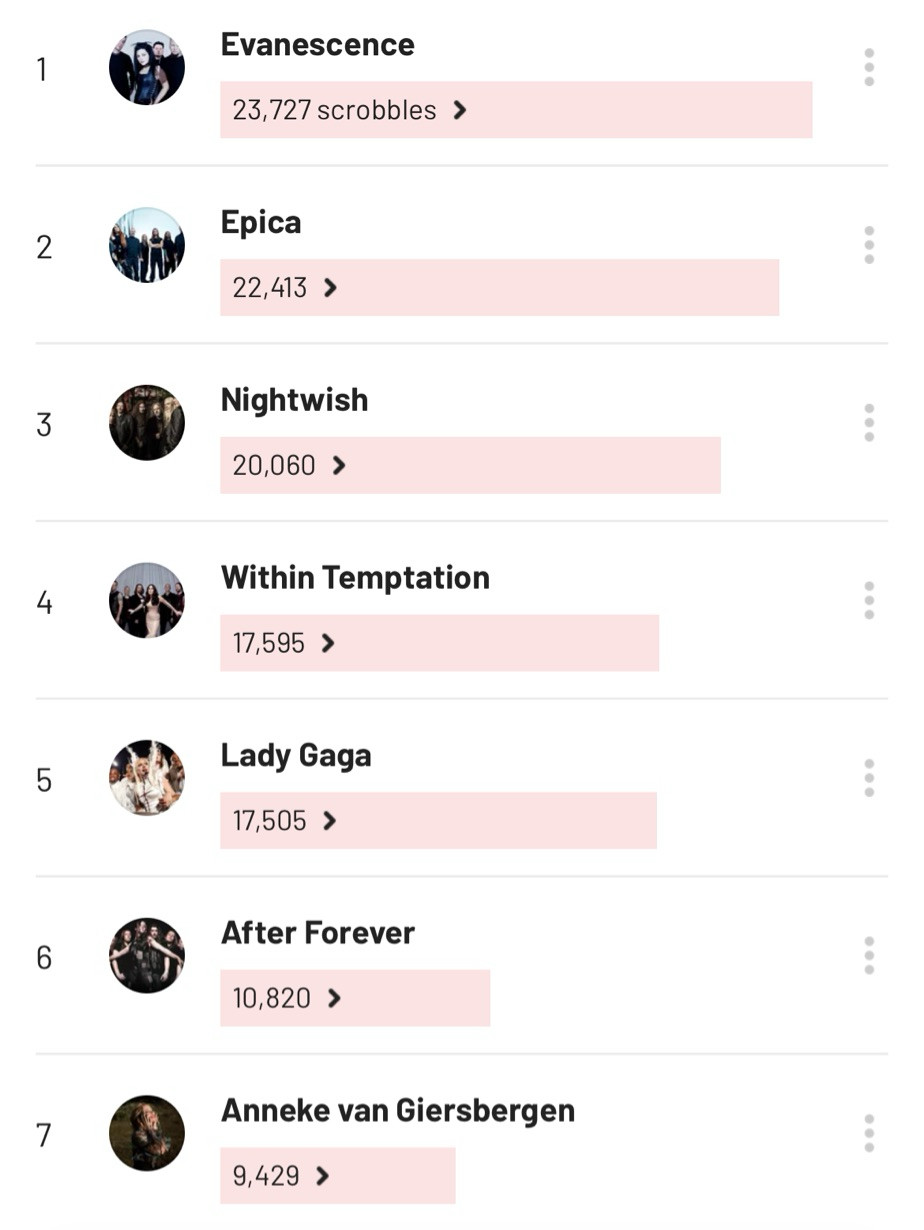
Task: Click Lady Gaga's 17,505 scrobble count
Action: click(x=269, y=821)
